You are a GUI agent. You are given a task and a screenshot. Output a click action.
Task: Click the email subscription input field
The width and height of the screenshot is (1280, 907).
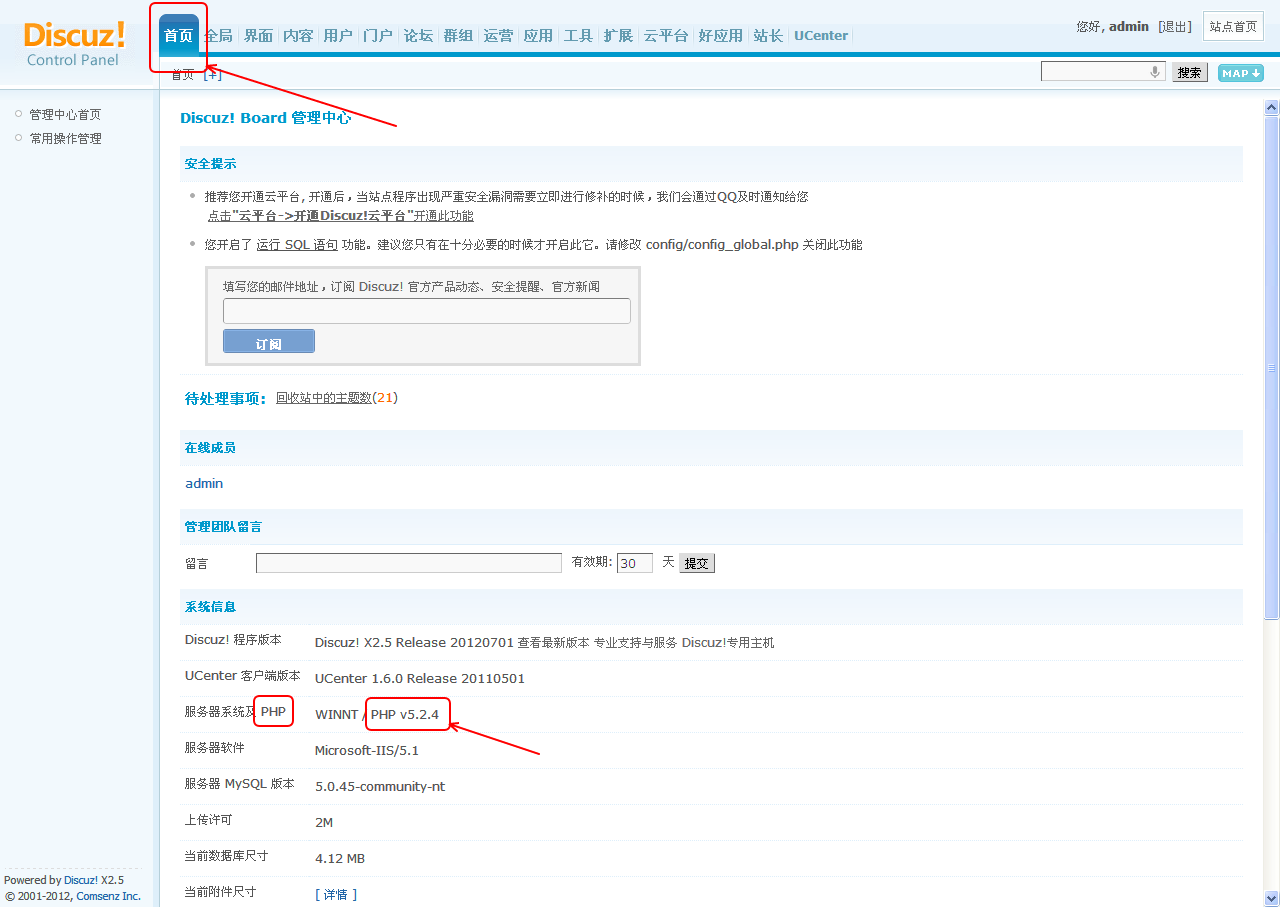[426, 310]
